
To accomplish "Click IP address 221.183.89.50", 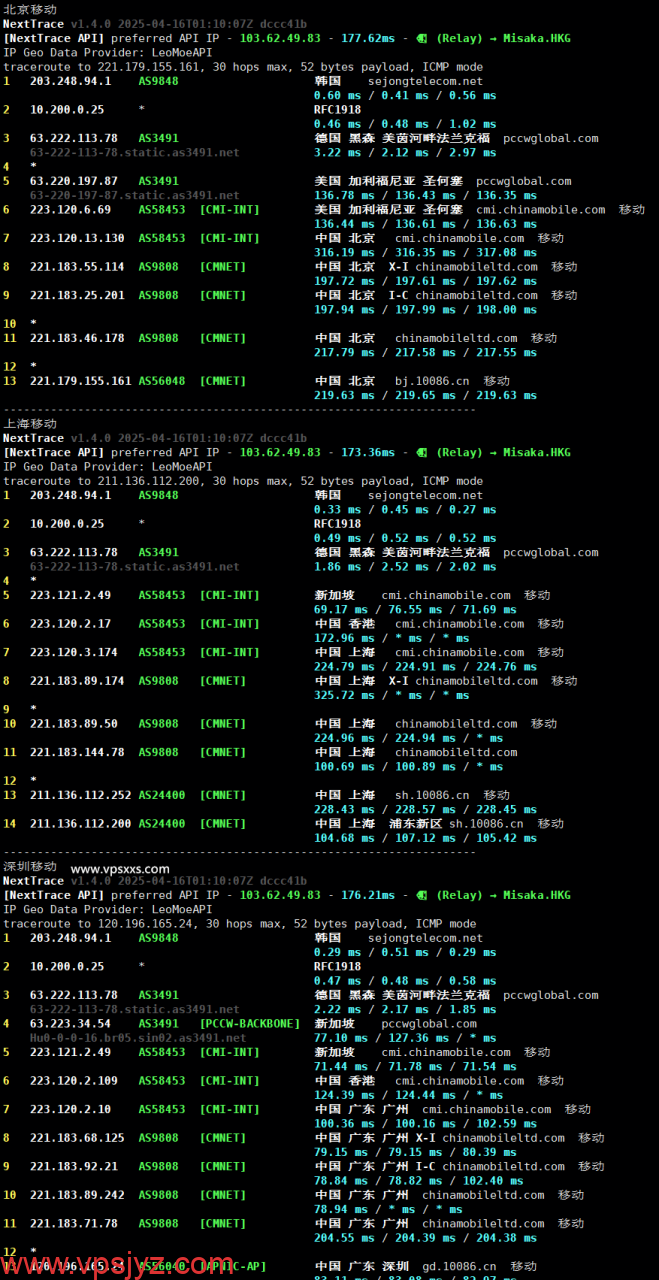I will click(x=74, y=723).
